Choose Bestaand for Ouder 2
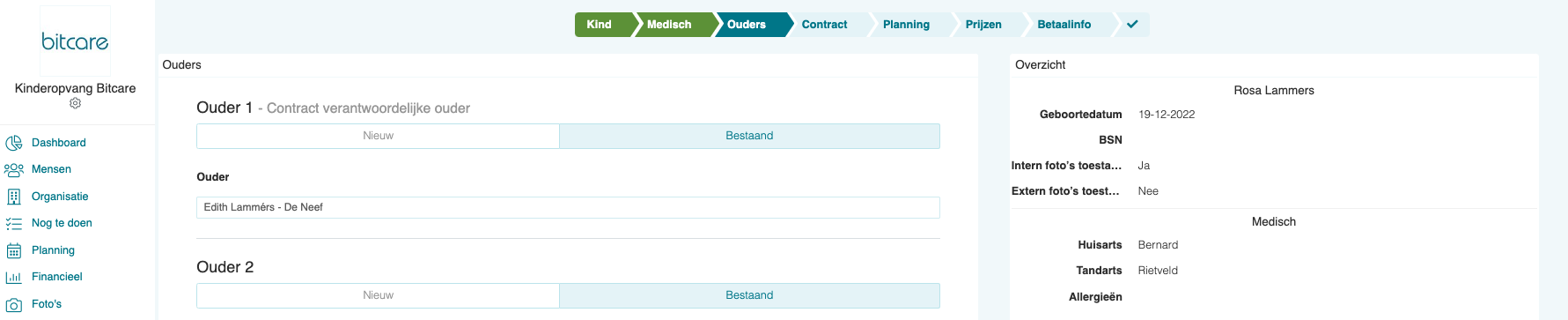The image size is (1568, 320). [749, 295]
